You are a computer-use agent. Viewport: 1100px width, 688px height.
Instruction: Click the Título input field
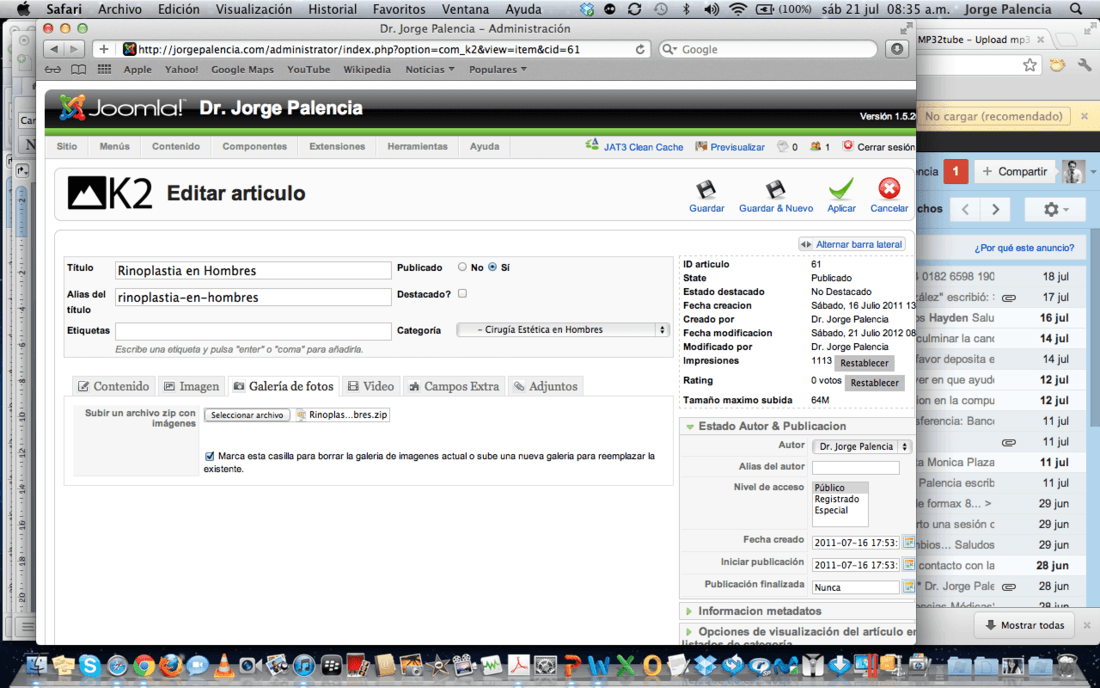coord(253,271)
